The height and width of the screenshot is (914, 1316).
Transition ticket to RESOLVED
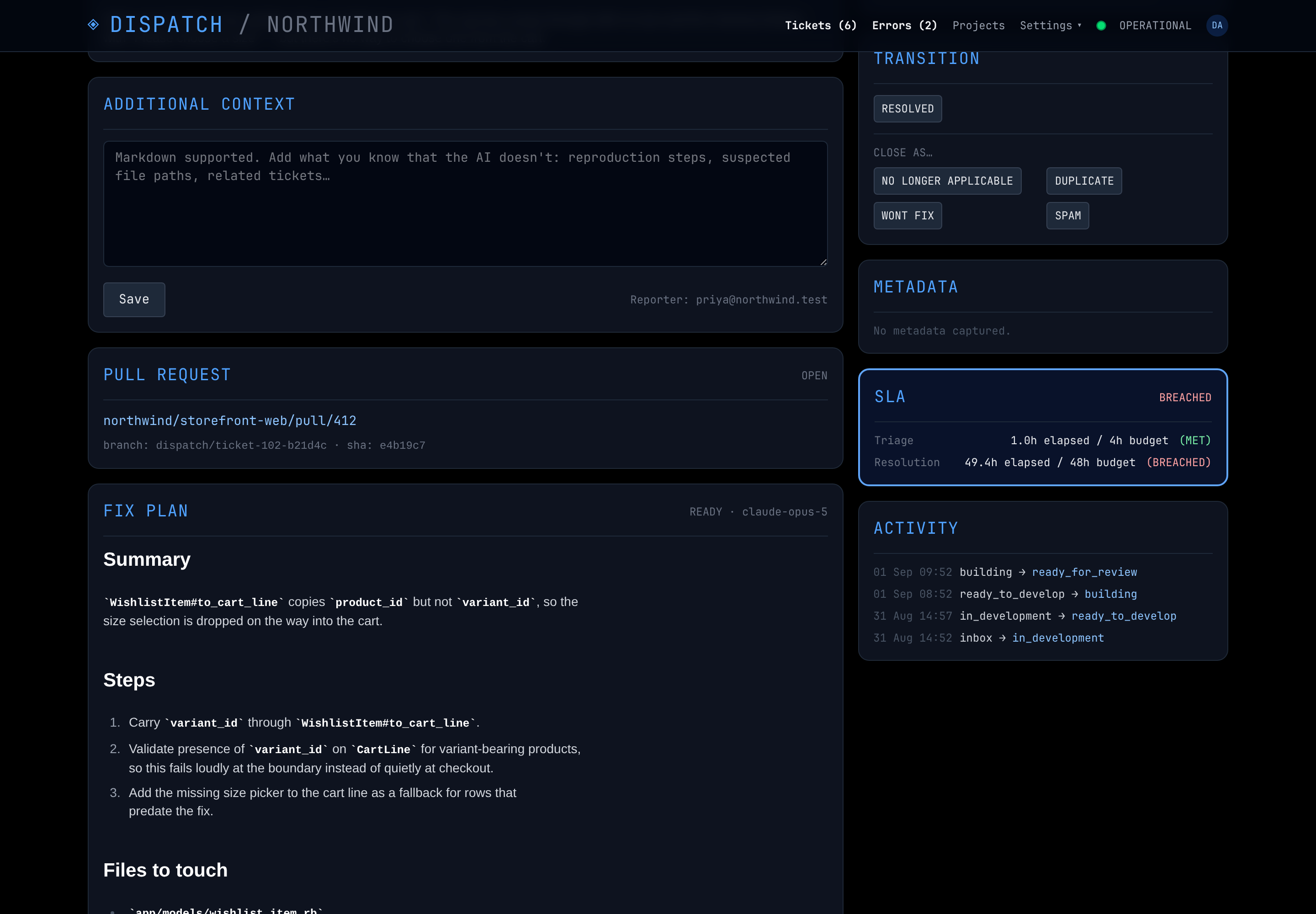coord(907,109)
